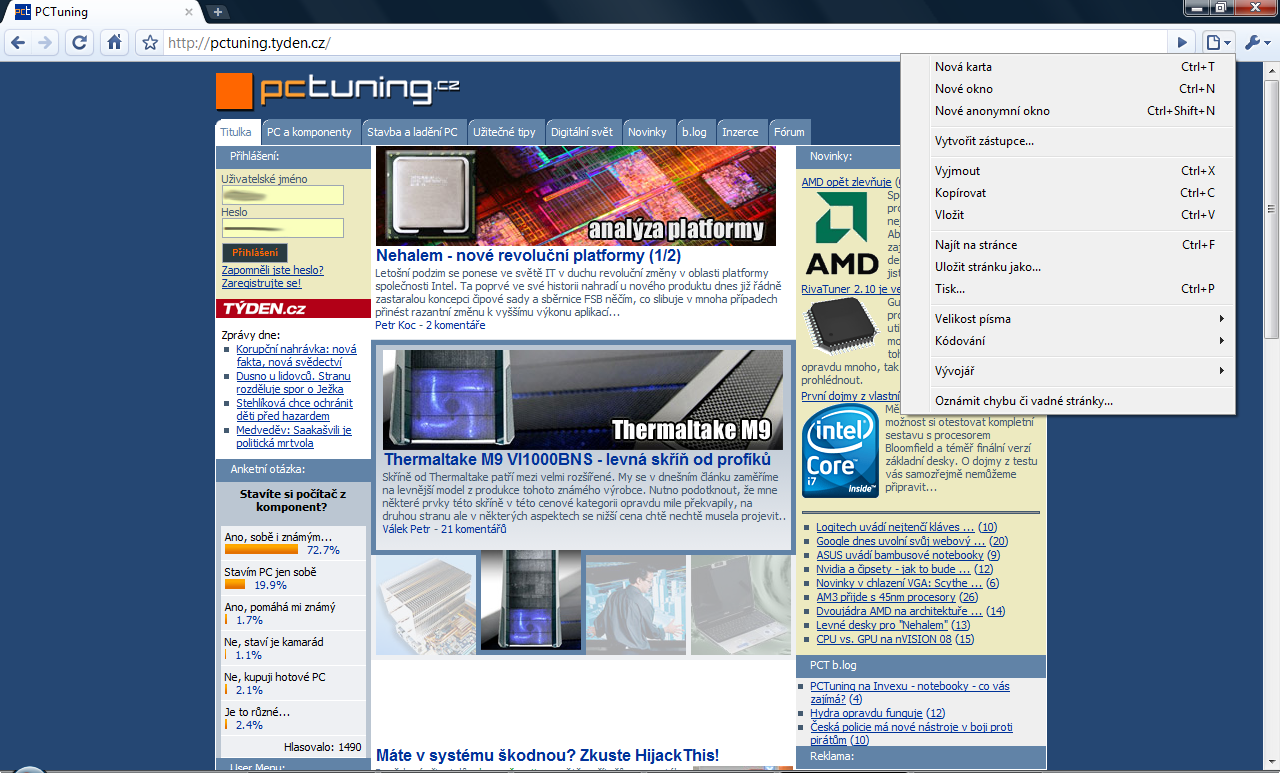Viewport: 1280px width, 773px height.
Task: Open AM3 přijde s 45nm procesory link
Action: 886,597
